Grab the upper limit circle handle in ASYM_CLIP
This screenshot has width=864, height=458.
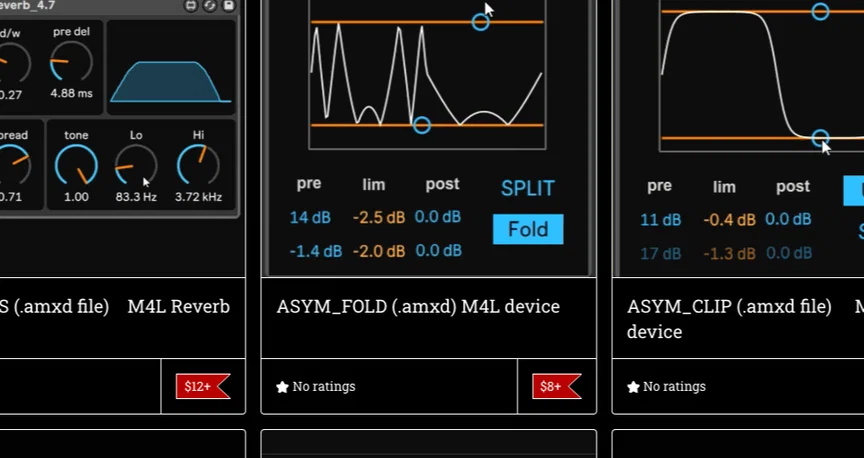820,12
